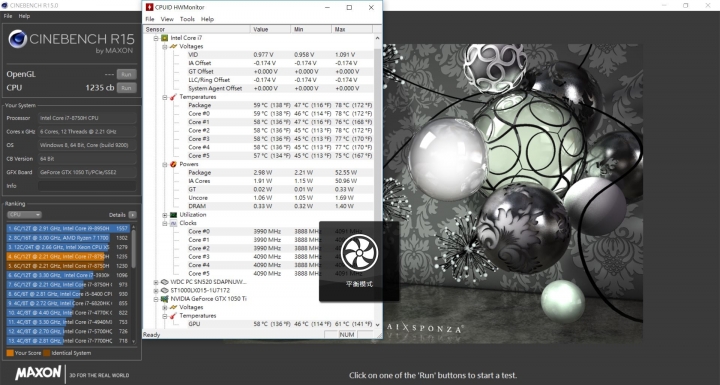Collapse the Powers section
The width and height of the screenshot is (720, 385).
pyautogui.click(x=165, y=164)
